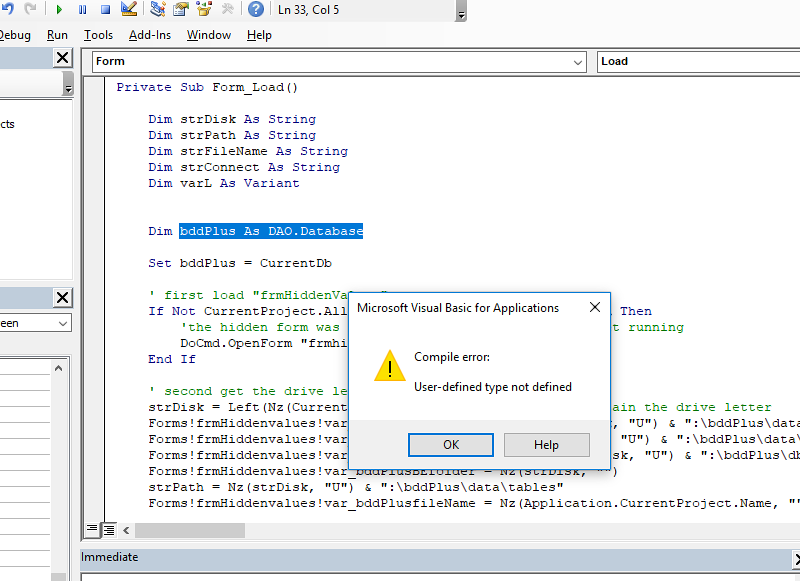Run the Form_Load procedure with the Run icon
Image resolution: width=800 pixels, height=581 pixels.
[60, 9]
